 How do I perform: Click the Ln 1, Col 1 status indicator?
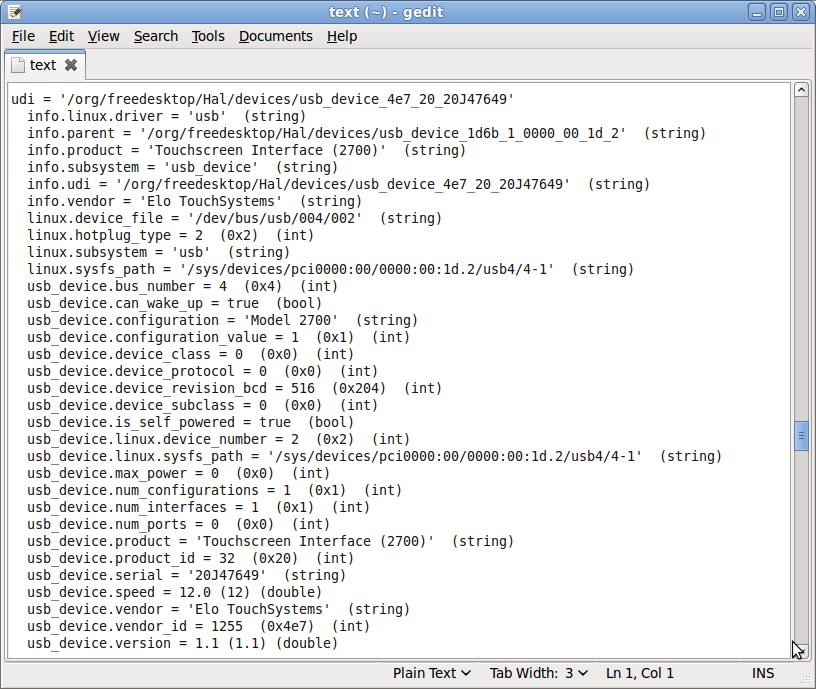click(640, 673)
